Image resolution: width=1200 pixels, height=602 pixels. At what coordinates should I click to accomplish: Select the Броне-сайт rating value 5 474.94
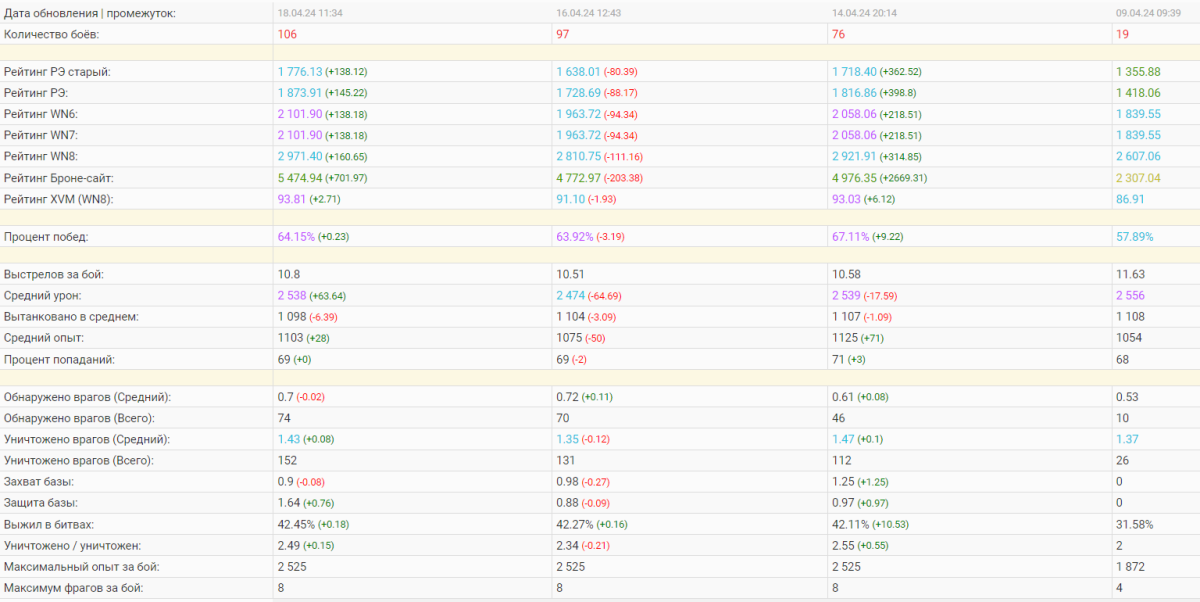pyautogui.click(x=300, y=178)
